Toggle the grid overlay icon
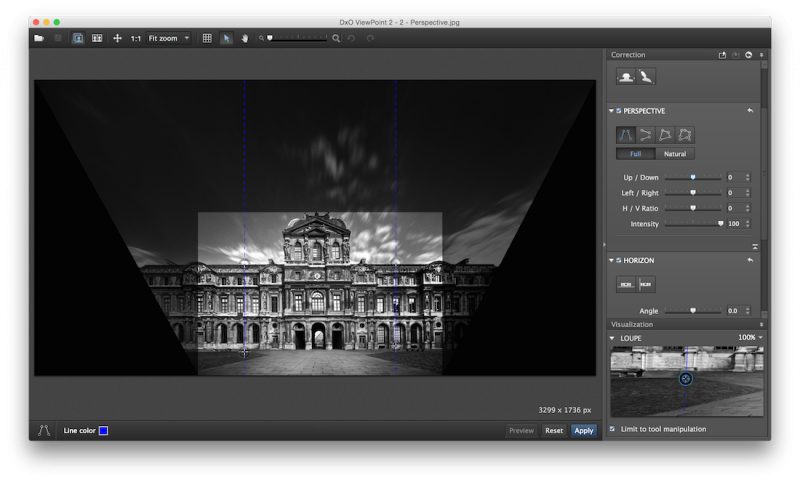The width and height of the screenshot is (800, 482). (207, 38)
